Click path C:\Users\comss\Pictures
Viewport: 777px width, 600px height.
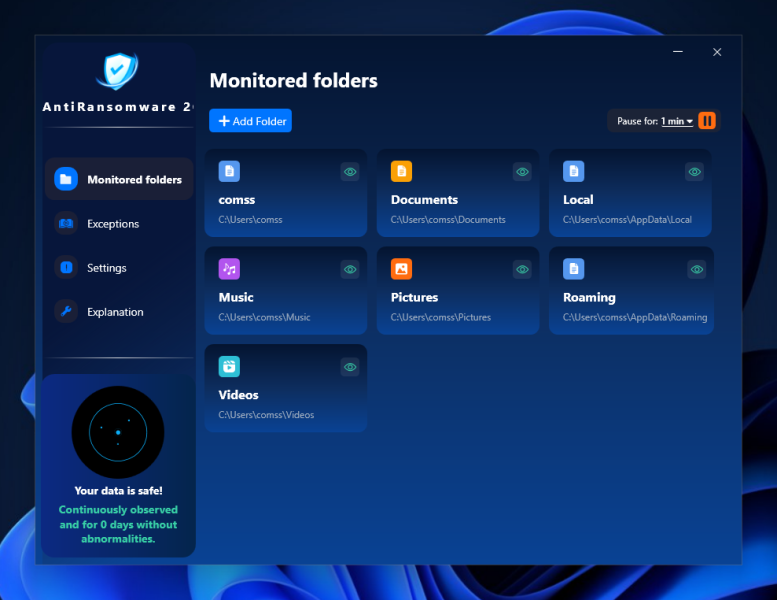tap(441, 317)
